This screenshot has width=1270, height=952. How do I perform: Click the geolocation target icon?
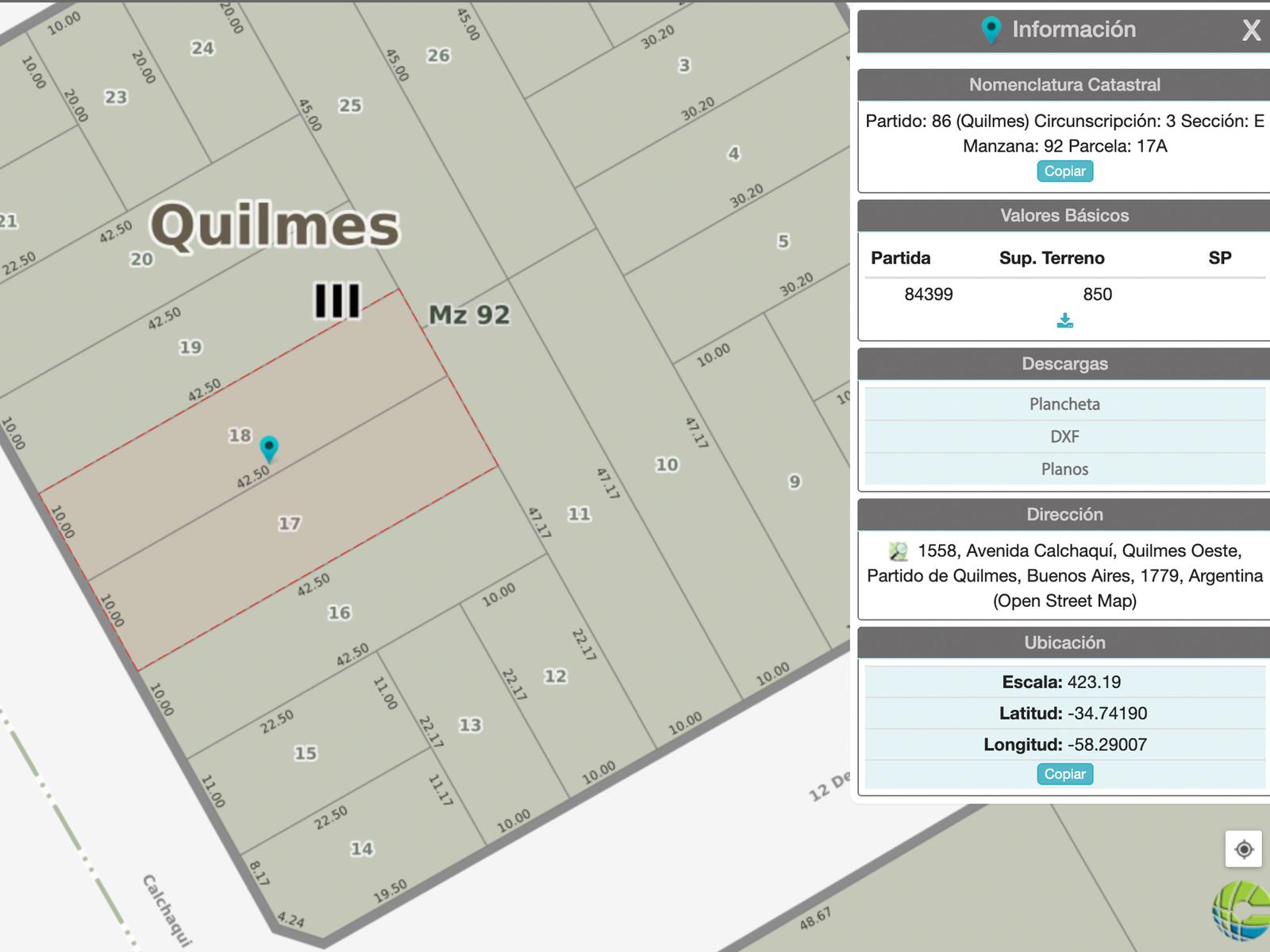[1244, 849]
